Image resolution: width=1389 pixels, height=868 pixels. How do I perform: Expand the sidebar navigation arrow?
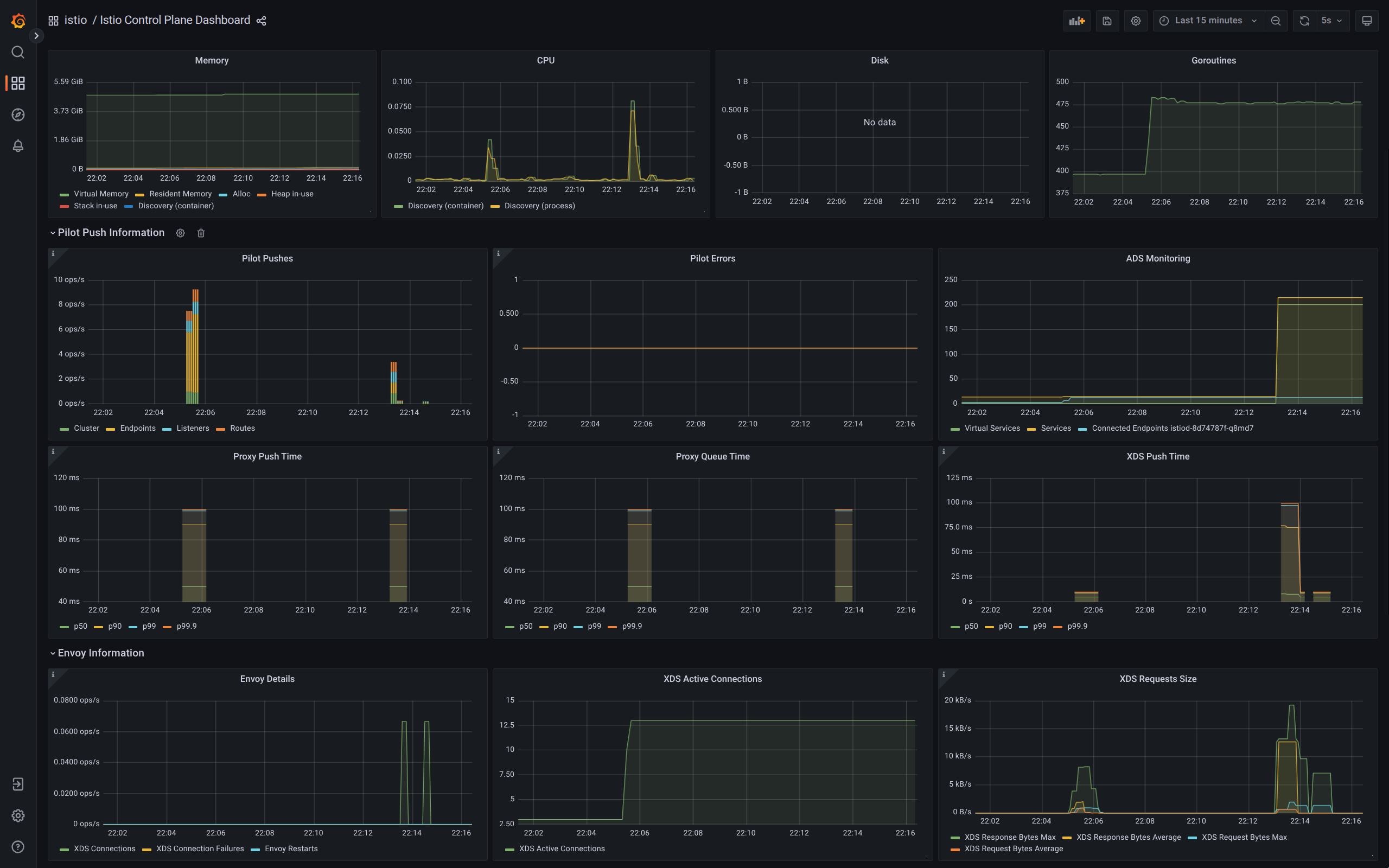(36, 36)
